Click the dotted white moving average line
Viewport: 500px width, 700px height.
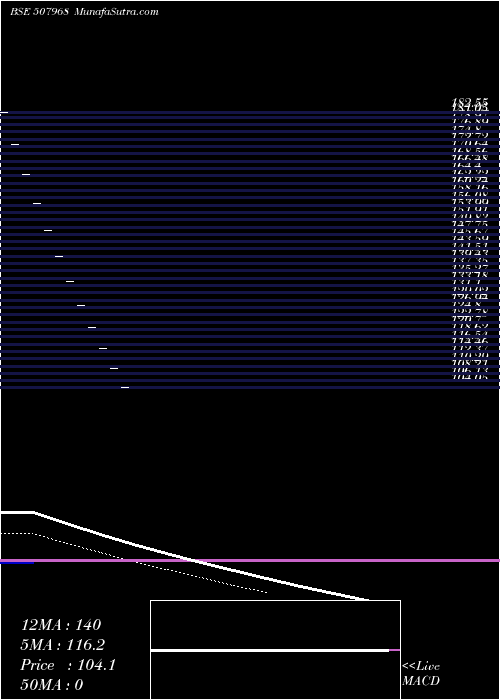pos(134,562)
